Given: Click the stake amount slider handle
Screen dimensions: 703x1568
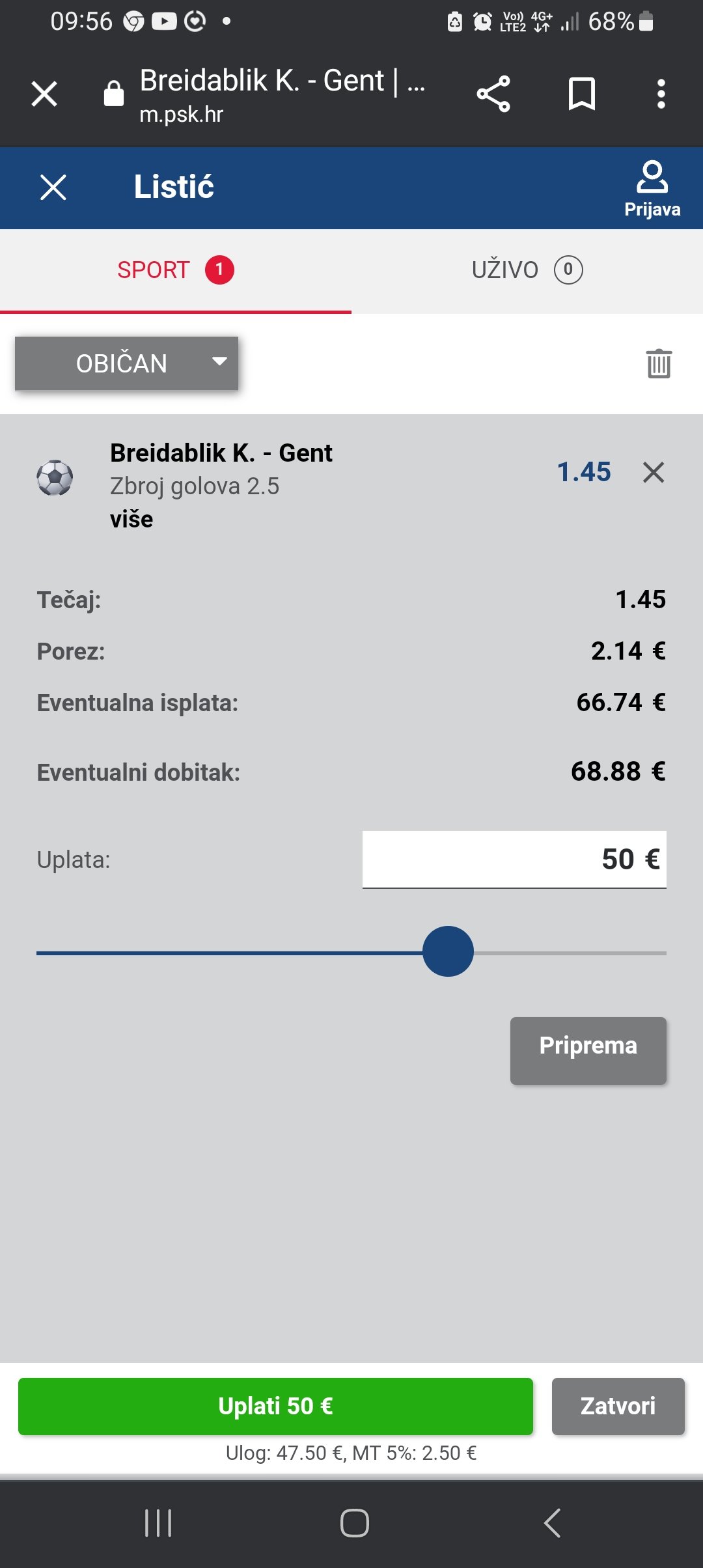Looking at the screenshot, I should click(448, 951).
